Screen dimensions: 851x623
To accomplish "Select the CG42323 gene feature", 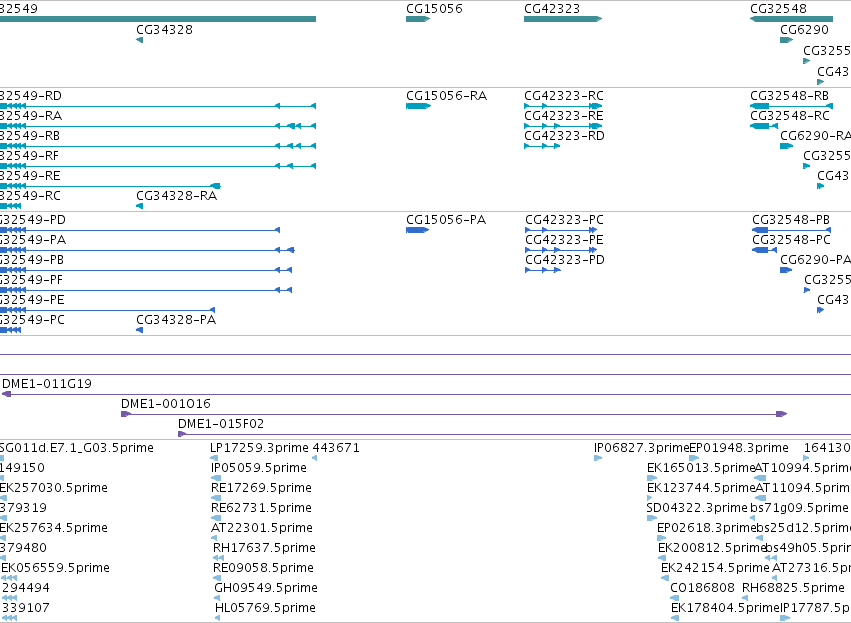I will click(x=563, y=19).
